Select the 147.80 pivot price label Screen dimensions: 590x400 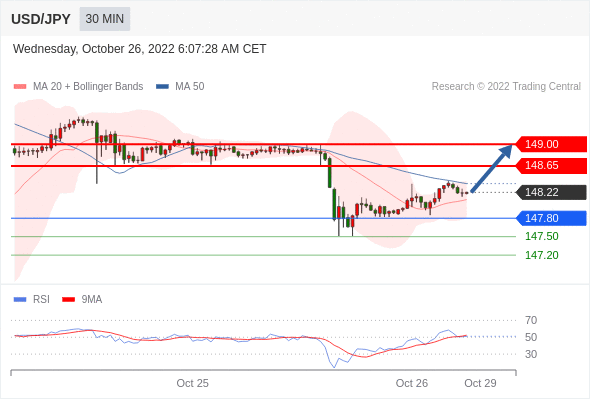(x=551, y=218)
